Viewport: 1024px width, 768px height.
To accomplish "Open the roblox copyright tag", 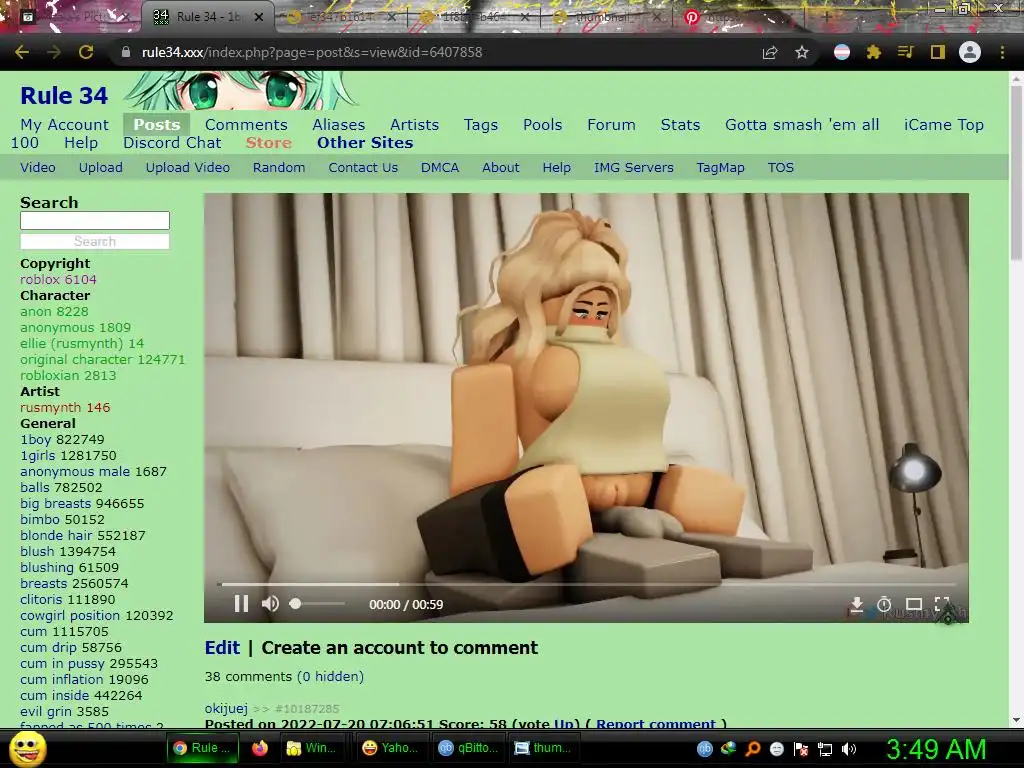I will (x=40, y=280).
